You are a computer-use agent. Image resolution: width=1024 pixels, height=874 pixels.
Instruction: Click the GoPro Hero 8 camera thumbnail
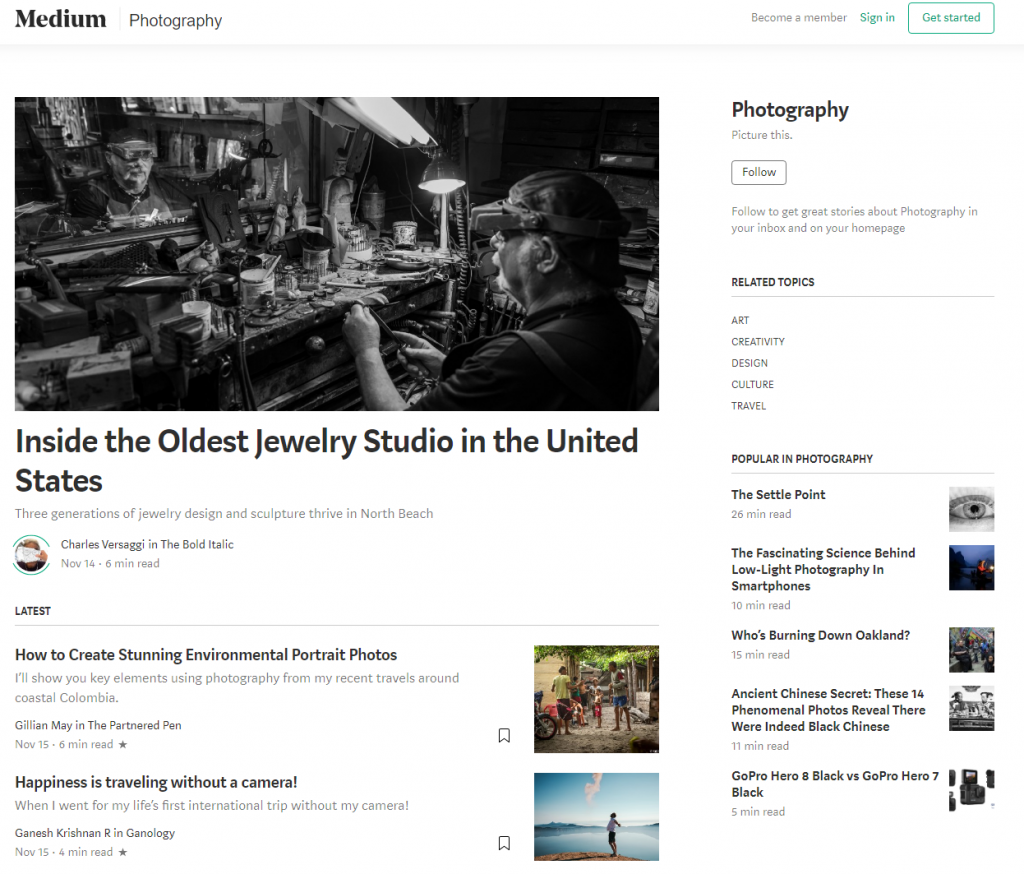point(971,790)
